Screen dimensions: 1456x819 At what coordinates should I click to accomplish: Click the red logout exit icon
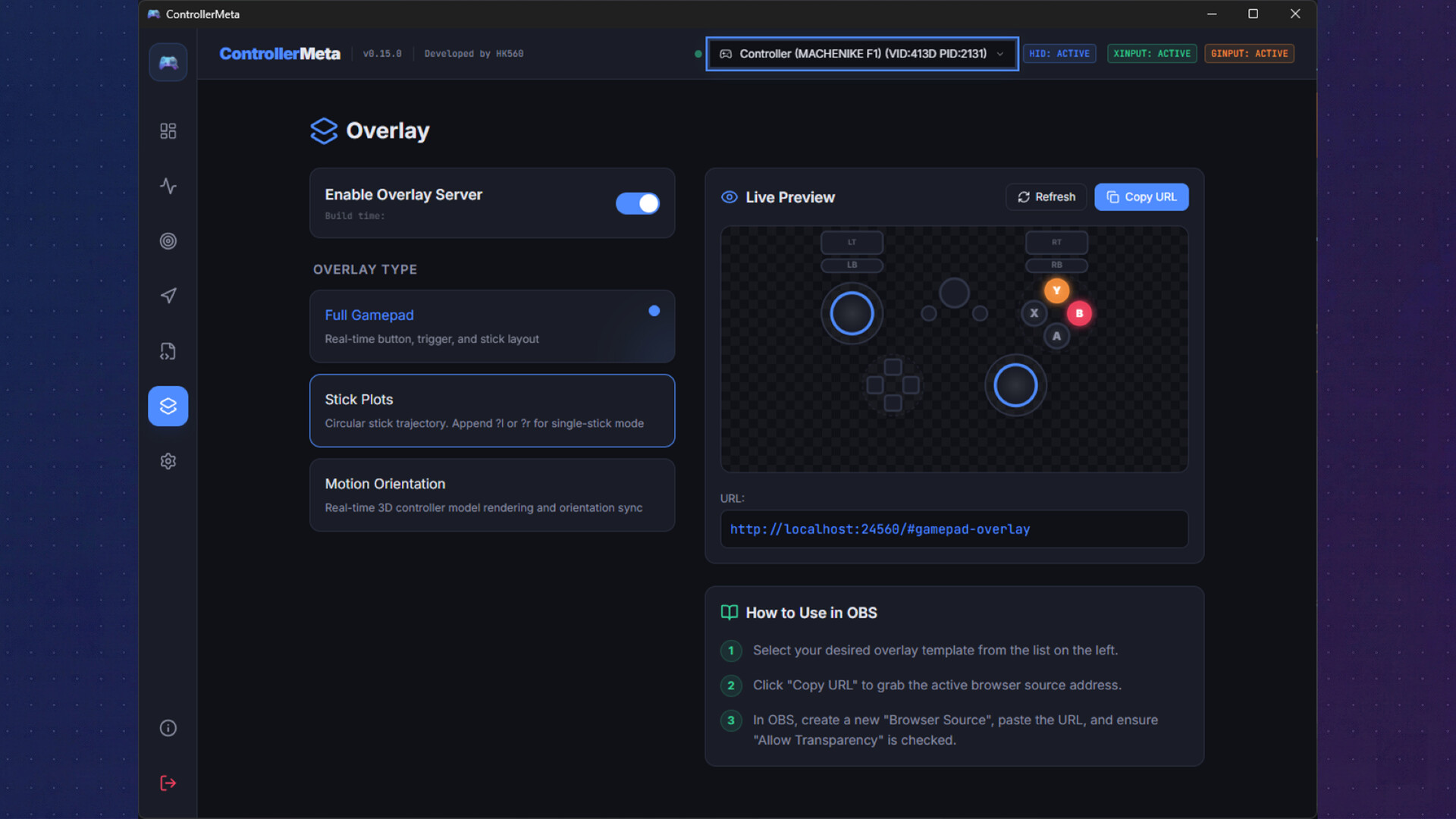click(x=168, y=783)
